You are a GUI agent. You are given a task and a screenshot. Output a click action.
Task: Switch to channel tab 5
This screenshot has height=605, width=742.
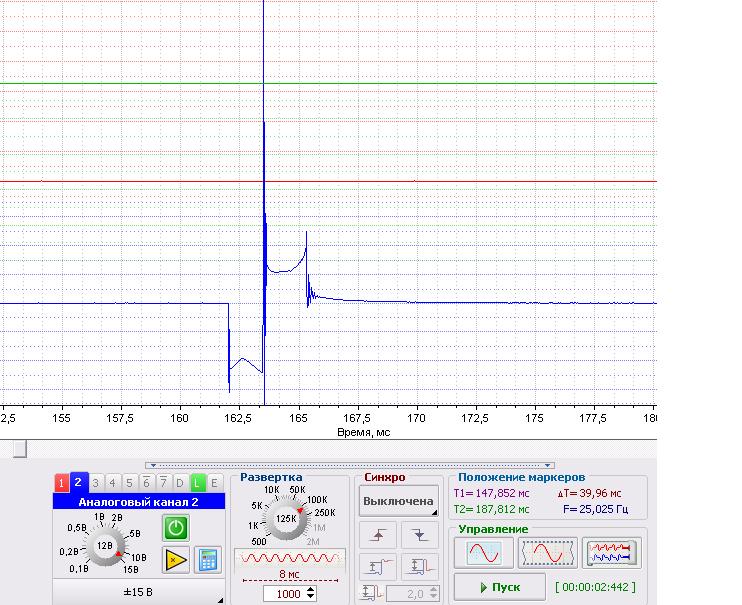pos(129,483)
